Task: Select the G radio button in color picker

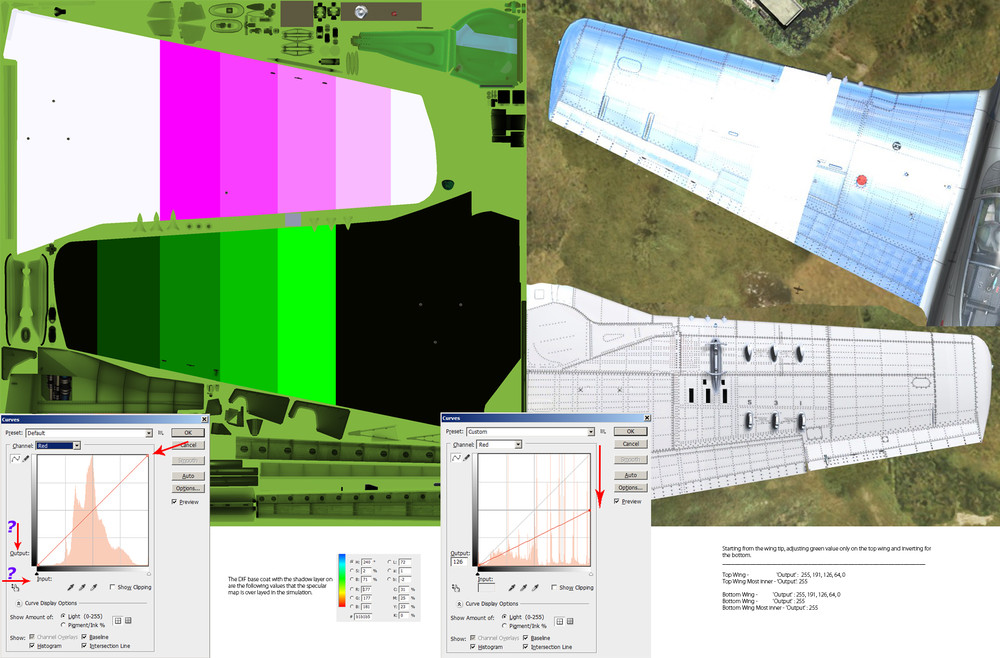Action: click(351, 598)
